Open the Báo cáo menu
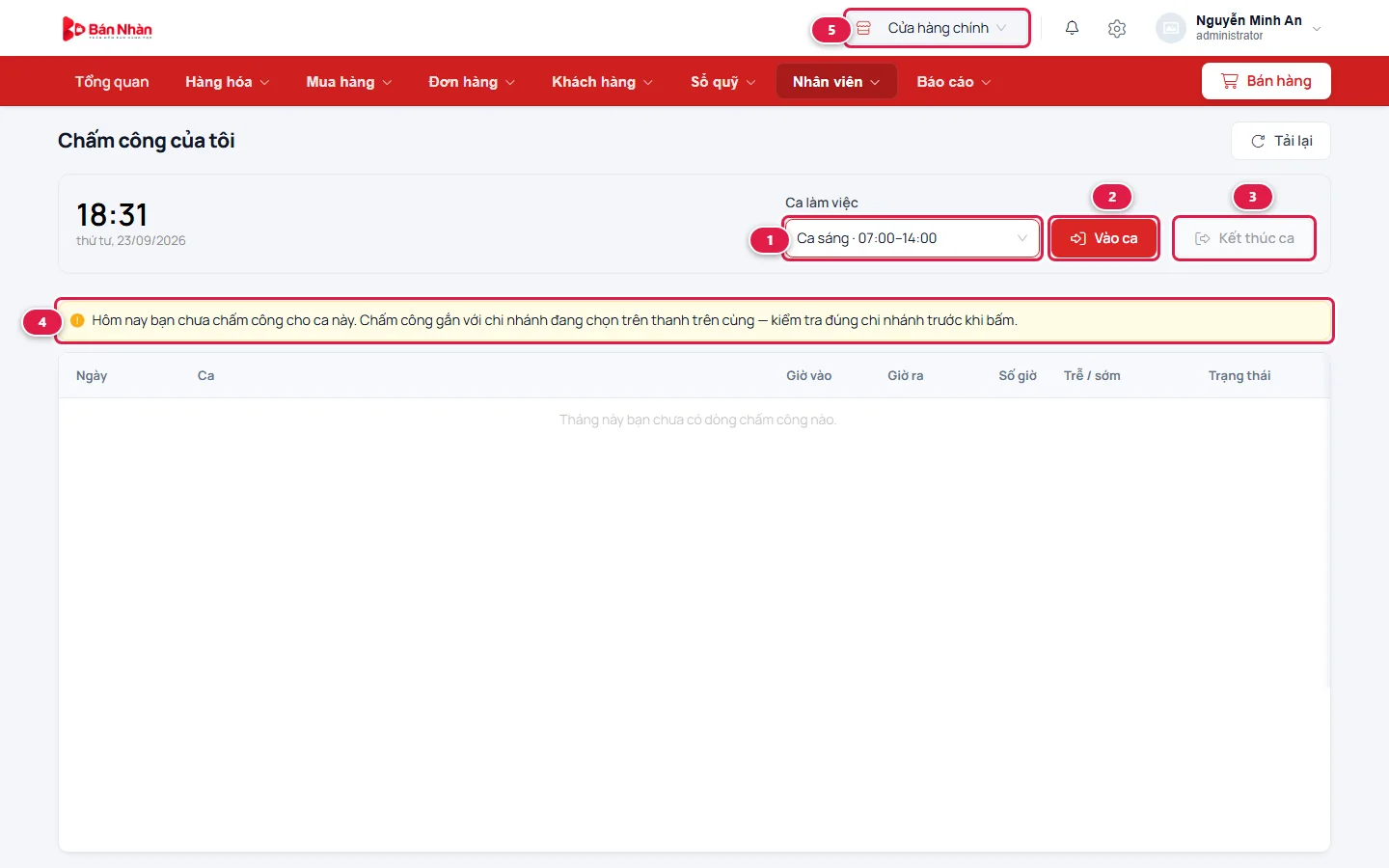Image resolution: width=1389 pixels, height=868 pixels. 954,82
